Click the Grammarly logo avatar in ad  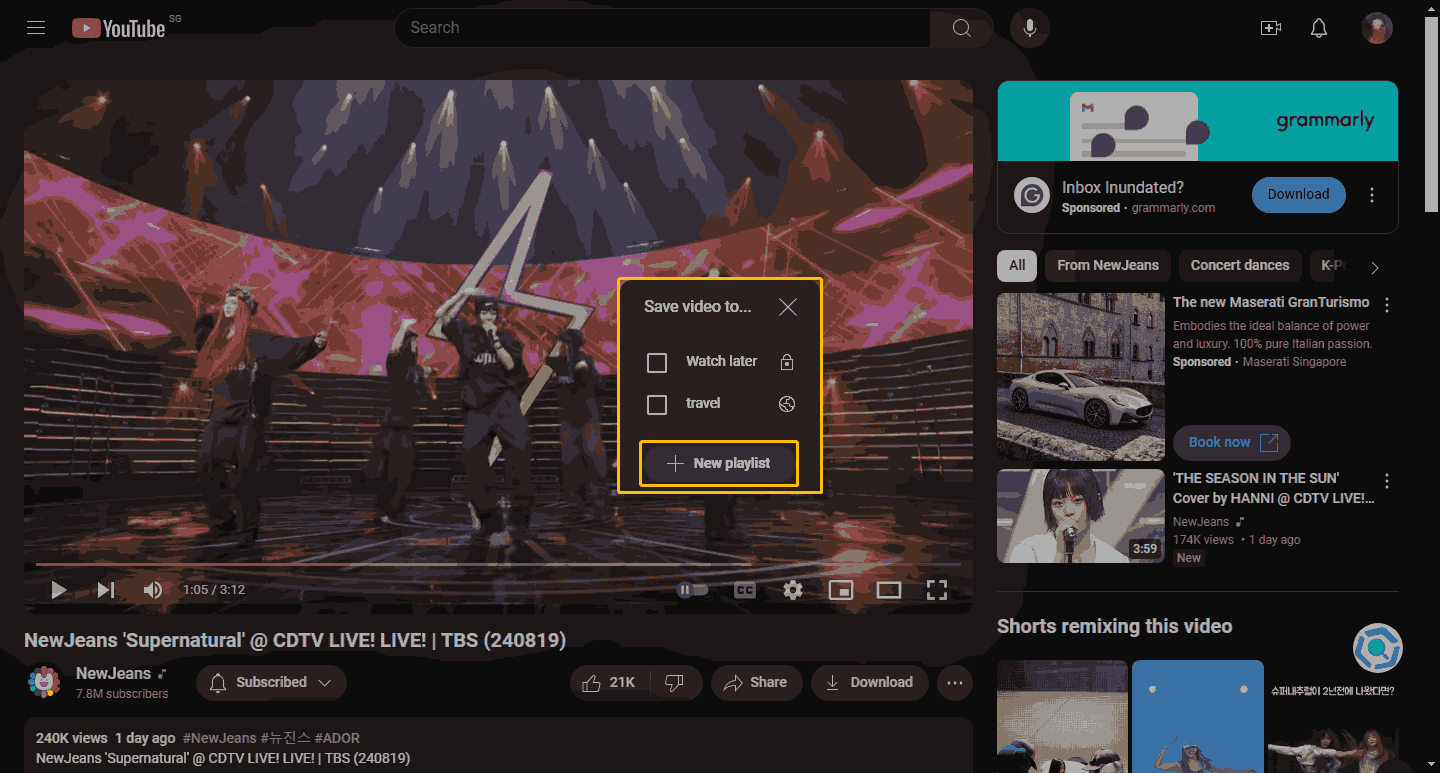pyautogui.click(x=1031, y=195)
